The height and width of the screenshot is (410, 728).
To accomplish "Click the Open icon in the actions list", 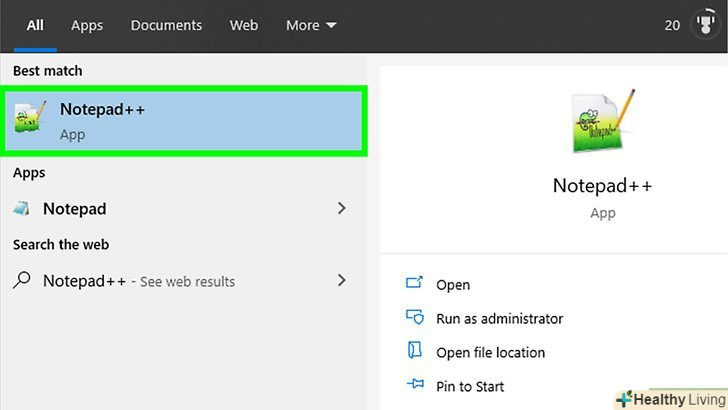I will 415,284.
